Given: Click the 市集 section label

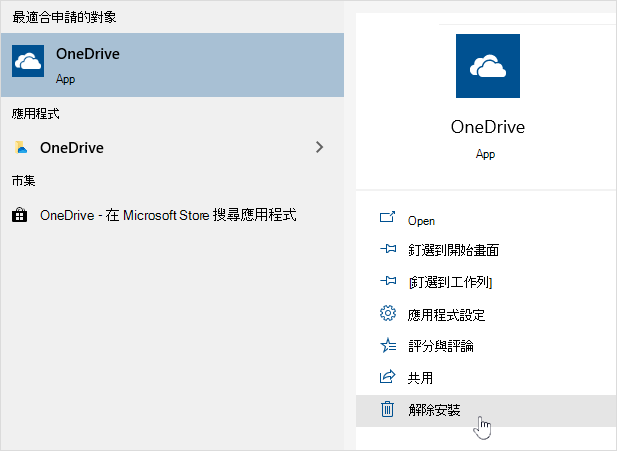Looking at the screenshot, I should [x=23, y=181].
